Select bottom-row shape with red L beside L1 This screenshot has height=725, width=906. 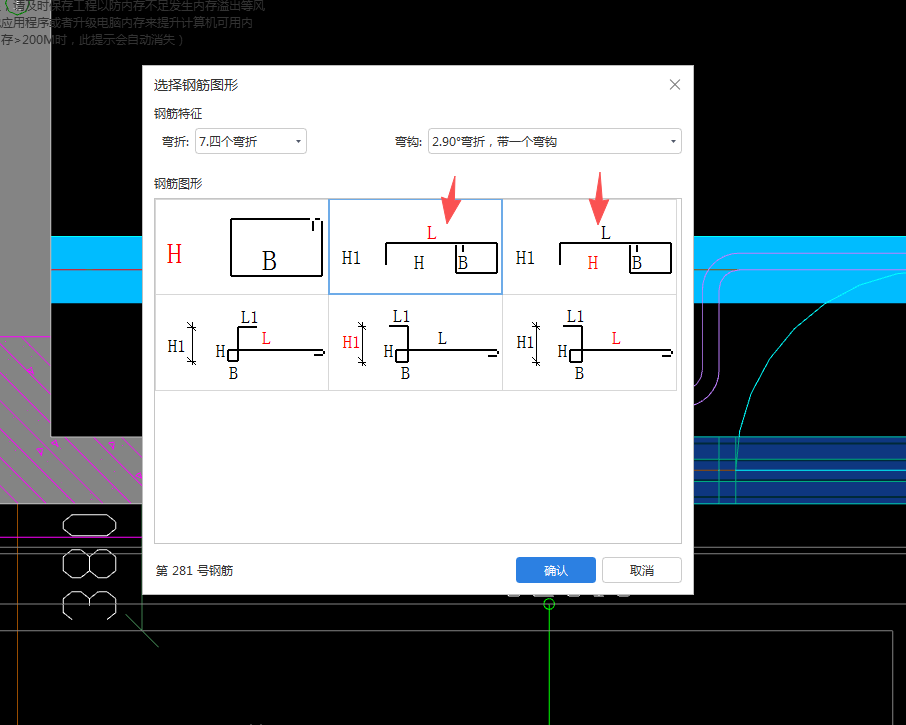(x=242, y=343)
